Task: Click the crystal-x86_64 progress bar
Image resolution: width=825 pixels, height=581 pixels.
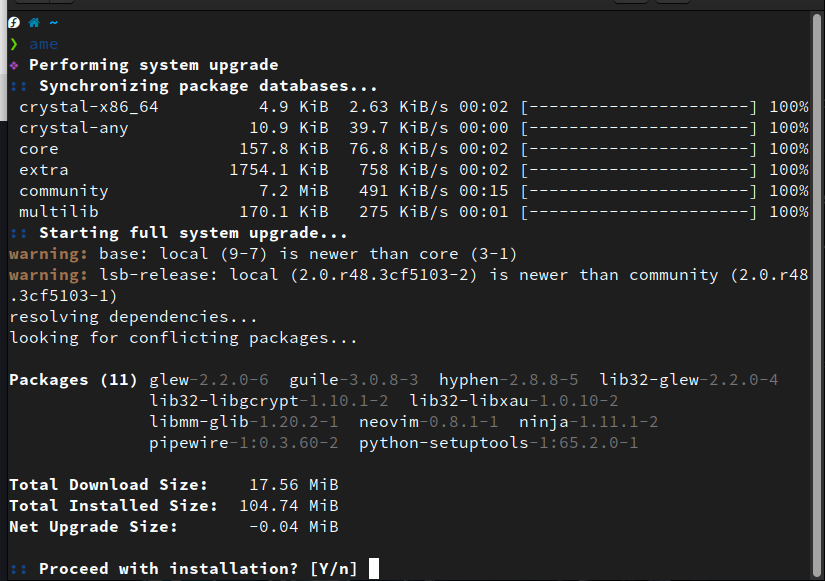Action: click(x=639, y=107)
